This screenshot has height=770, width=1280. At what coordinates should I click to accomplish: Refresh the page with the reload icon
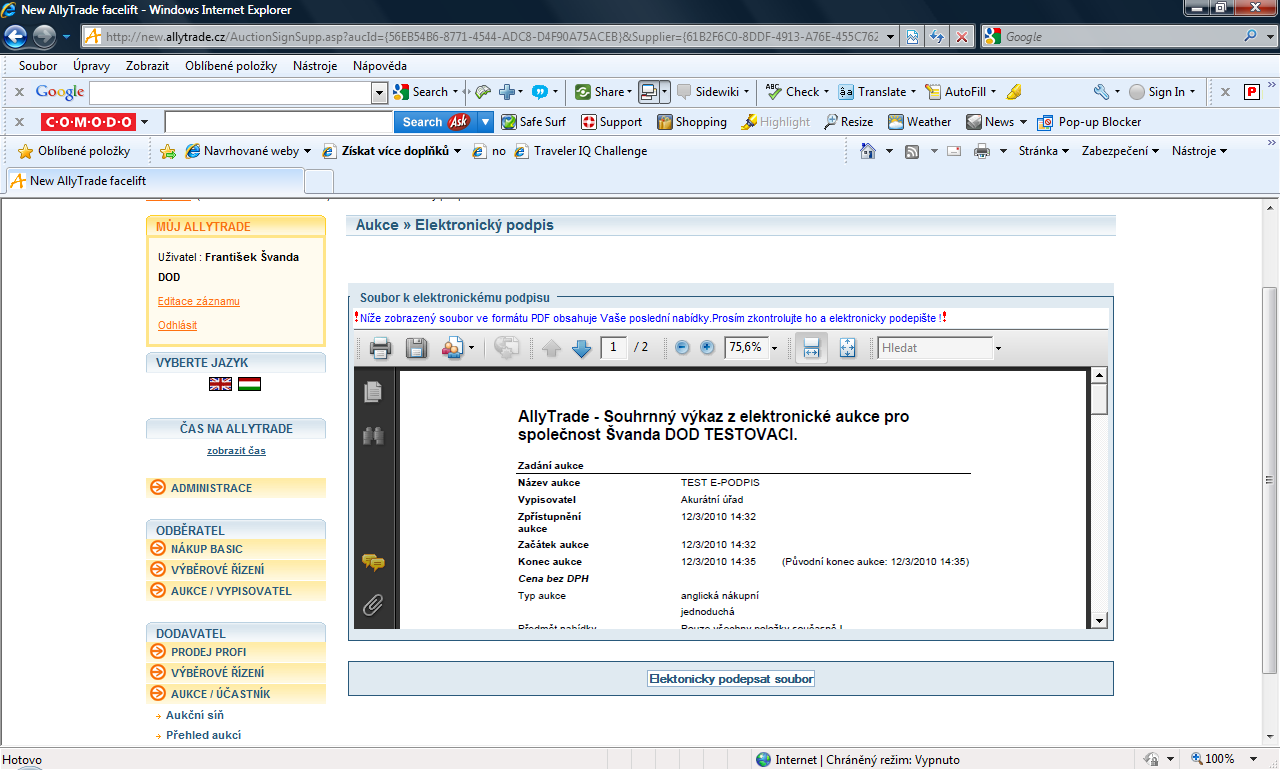[937, 37]
